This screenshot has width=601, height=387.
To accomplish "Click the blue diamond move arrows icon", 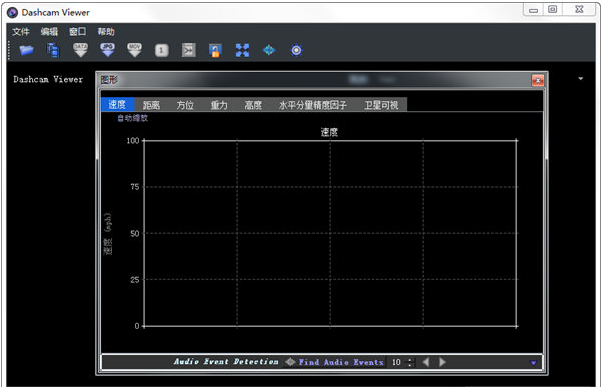I will pyautogui.click(x=269, y=50).
